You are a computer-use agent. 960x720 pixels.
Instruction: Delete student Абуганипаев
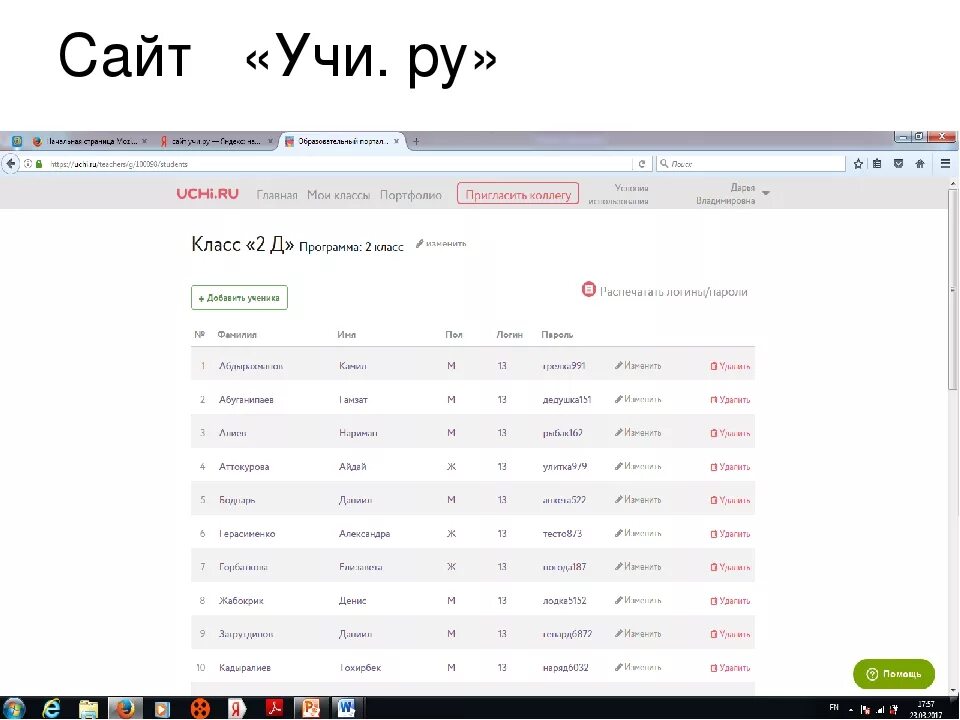[730, 400]
